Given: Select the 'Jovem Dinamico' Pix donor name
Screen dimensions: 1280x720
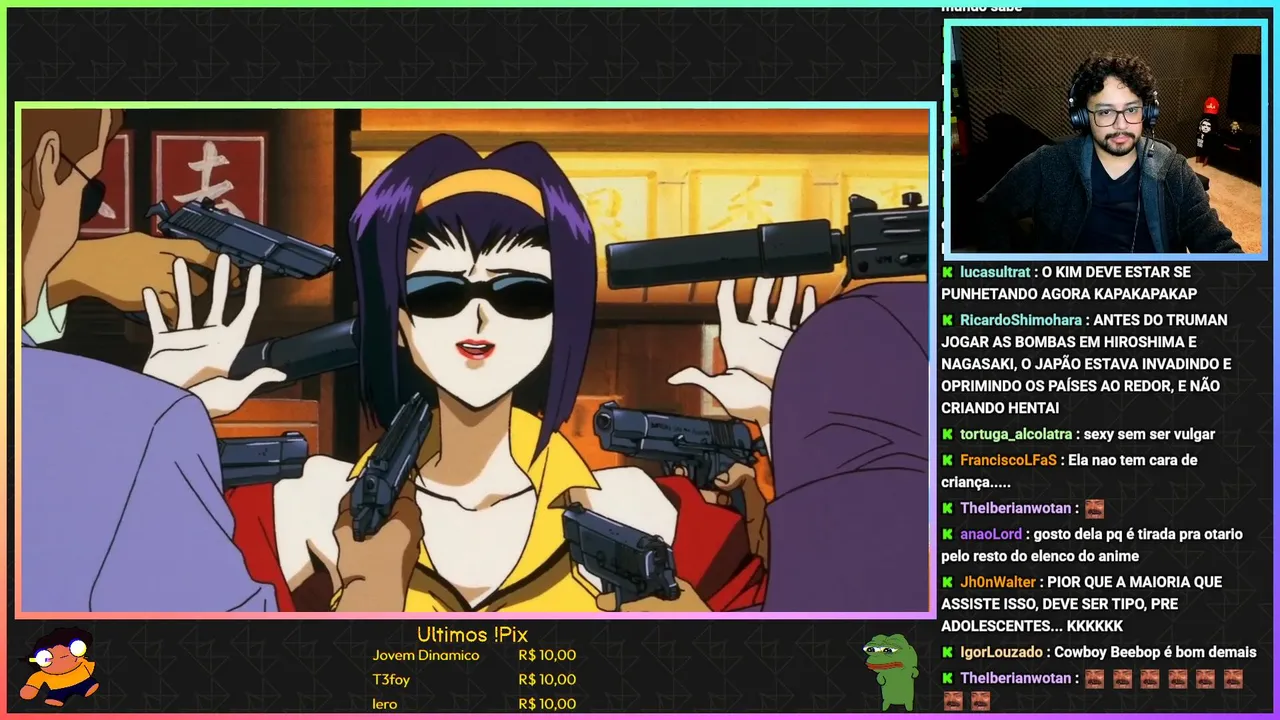Looking at the screenshot, I should 426,656.
